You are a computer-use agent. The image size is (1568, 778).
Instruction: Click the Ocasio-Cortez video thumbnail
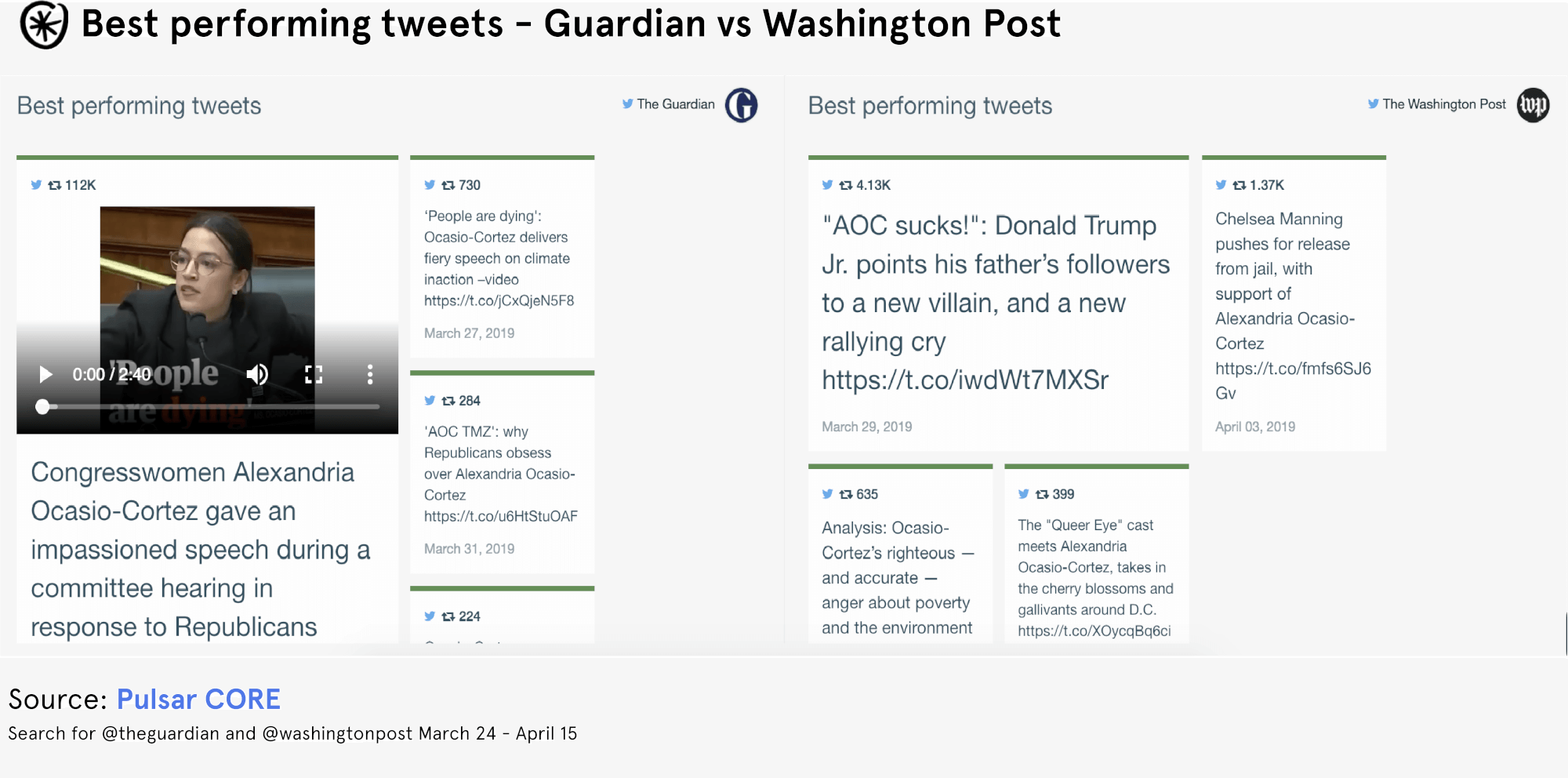(207, 274)
